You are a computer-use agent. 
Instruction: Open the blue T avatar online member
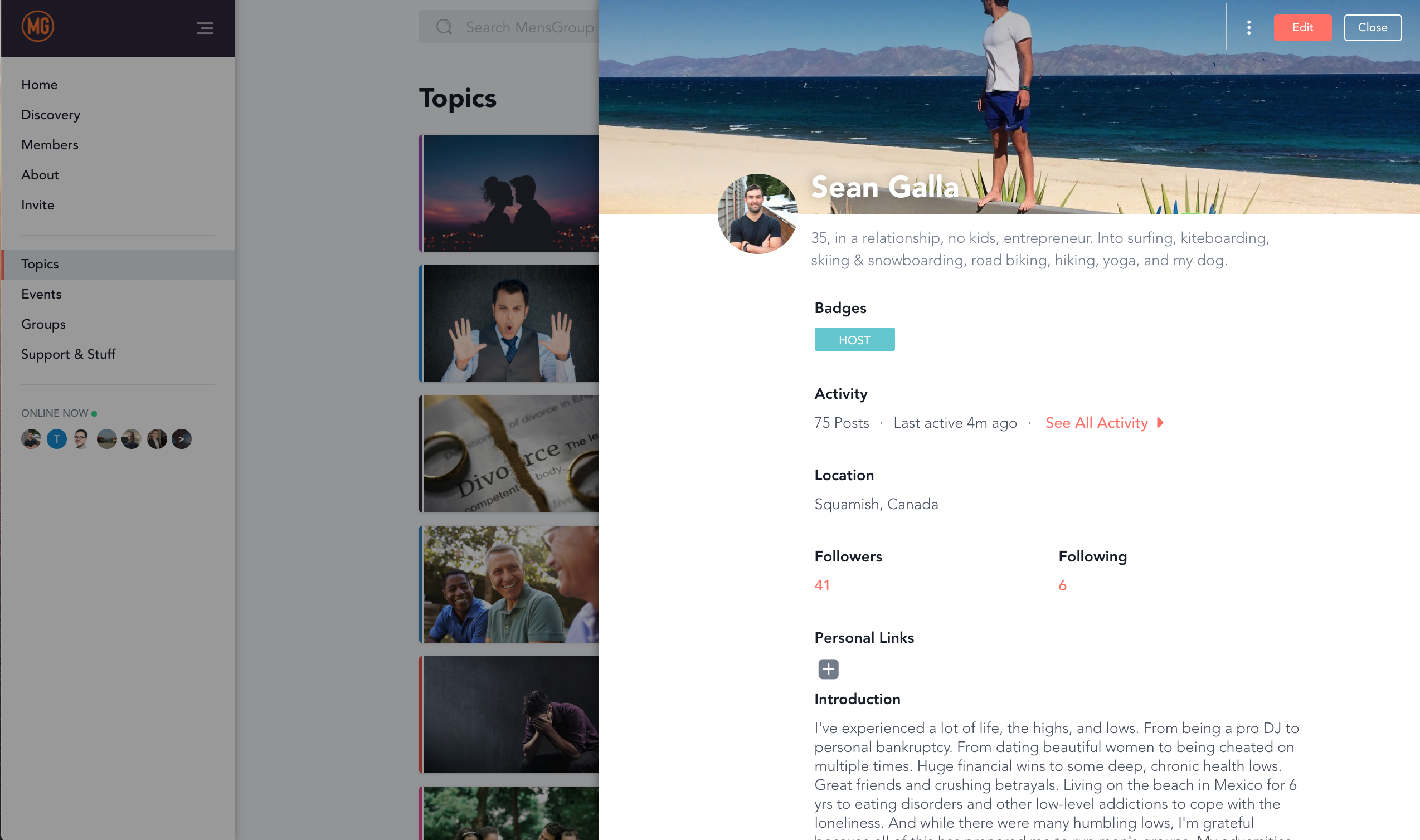[57, 439]
